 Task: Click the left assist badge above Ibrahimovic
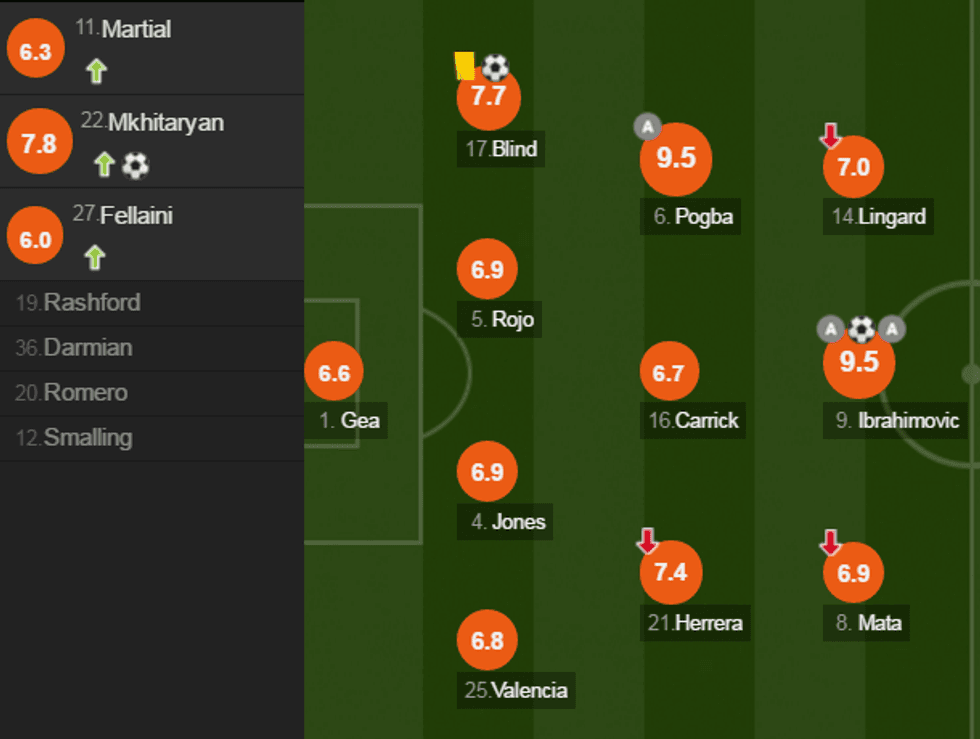coord(829,328)
